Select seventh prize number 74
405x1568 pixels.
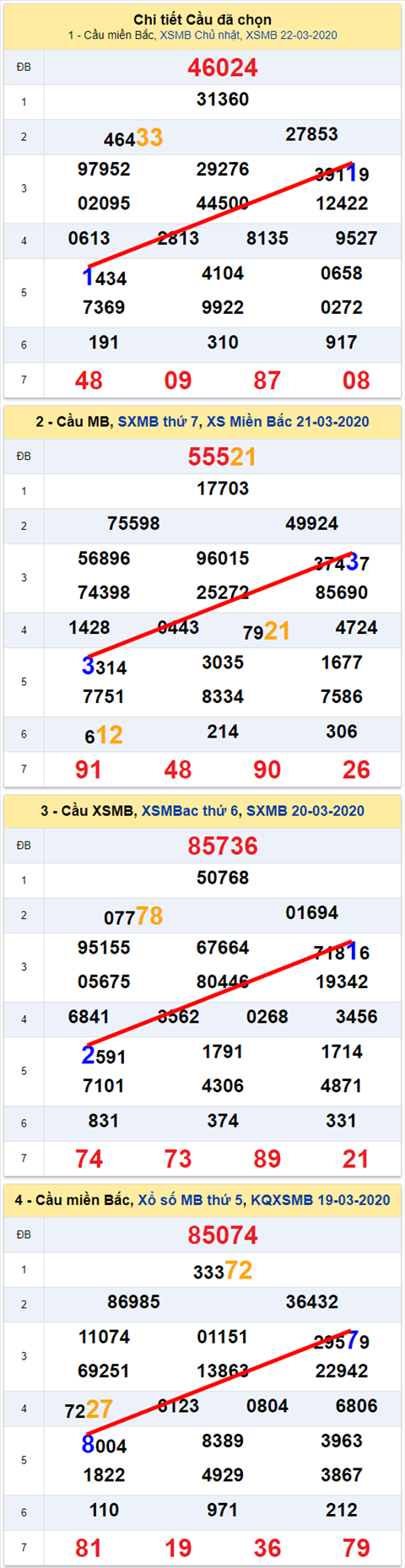click(89, 1159)
